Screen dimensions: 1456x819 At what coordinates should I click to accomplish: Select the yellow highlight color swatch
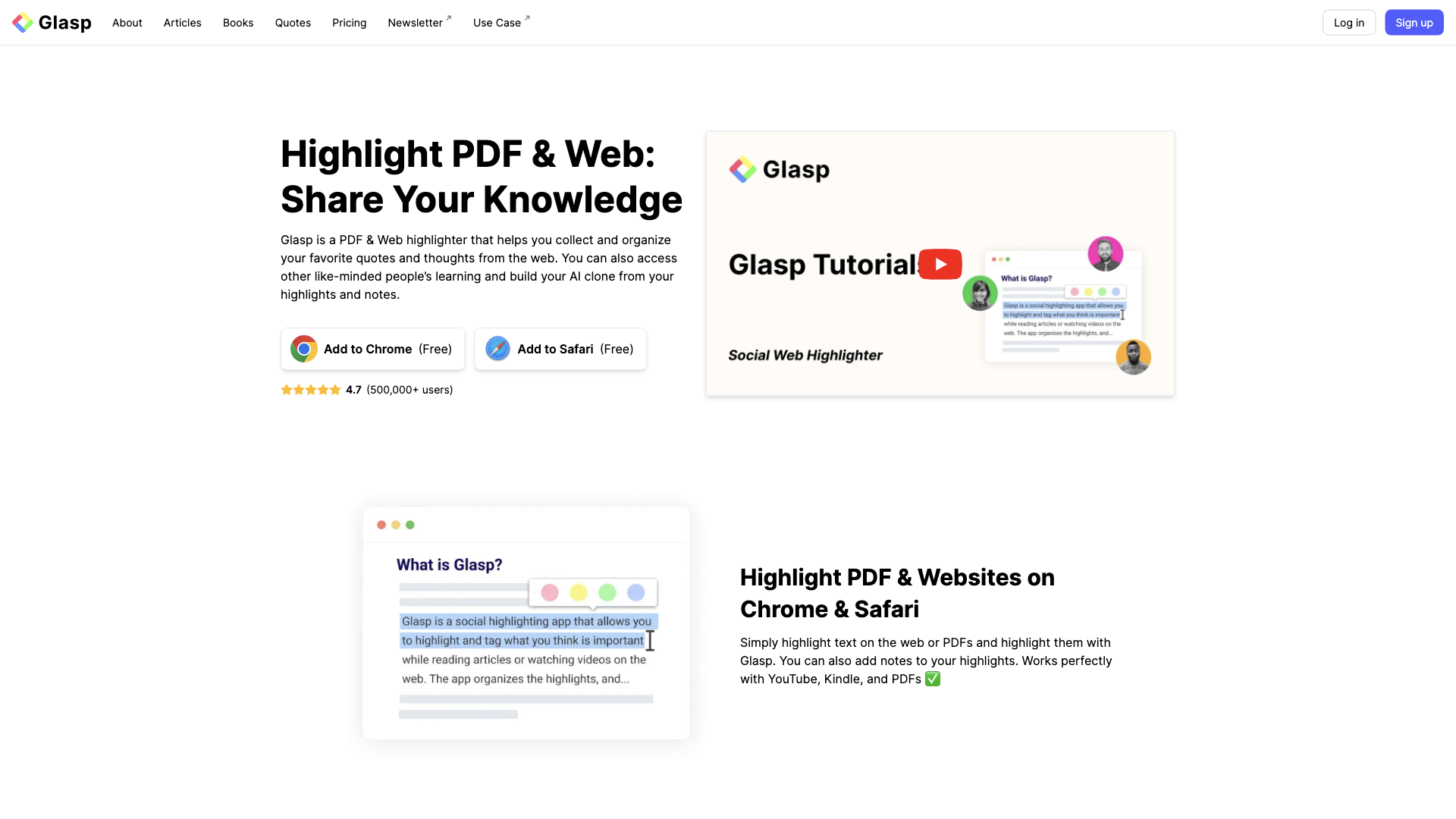click(579, 592)
